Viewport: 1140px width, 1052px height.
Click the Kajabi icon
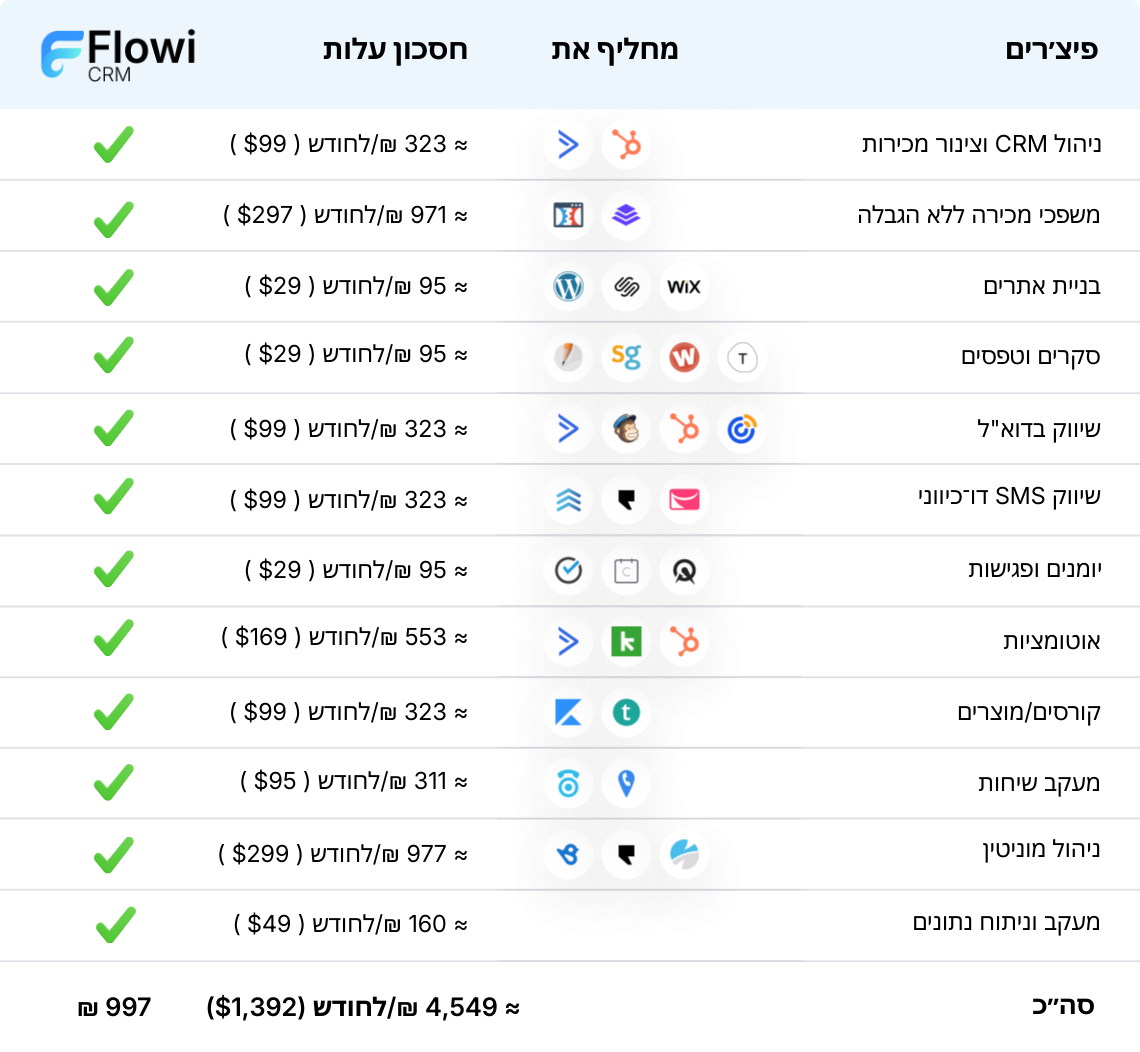pos(568,712)
